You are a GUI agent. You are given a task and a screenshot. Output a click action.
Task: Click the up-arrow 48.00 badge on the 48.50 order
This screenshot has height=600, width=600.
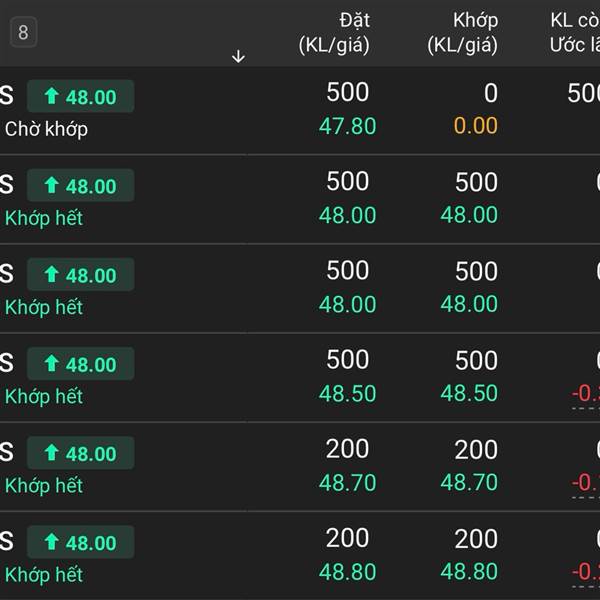[80, 364]
